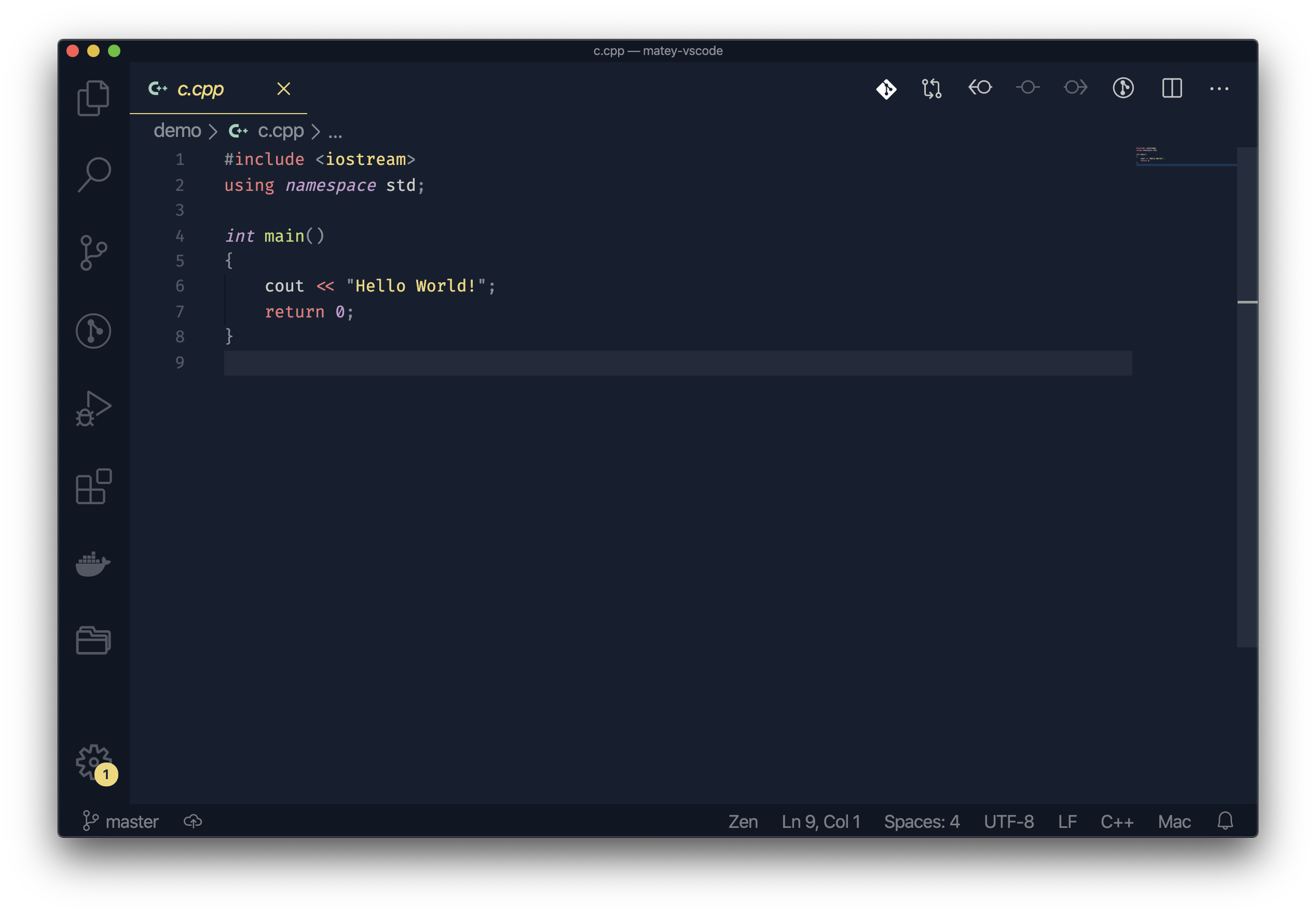Image resolution: width=1316 pixels, height=914 pixels.
Task: Click the Open Changes compare icon
Action: [x=931, y=88]
